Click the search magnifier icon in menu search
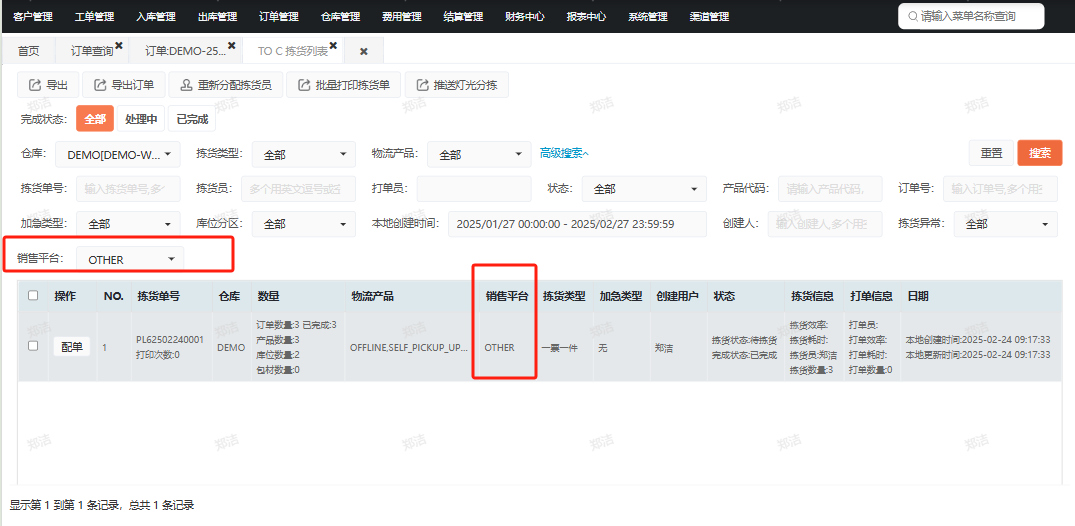The height and width of the screenshot is (526, 1075). [x=913, y=16]
